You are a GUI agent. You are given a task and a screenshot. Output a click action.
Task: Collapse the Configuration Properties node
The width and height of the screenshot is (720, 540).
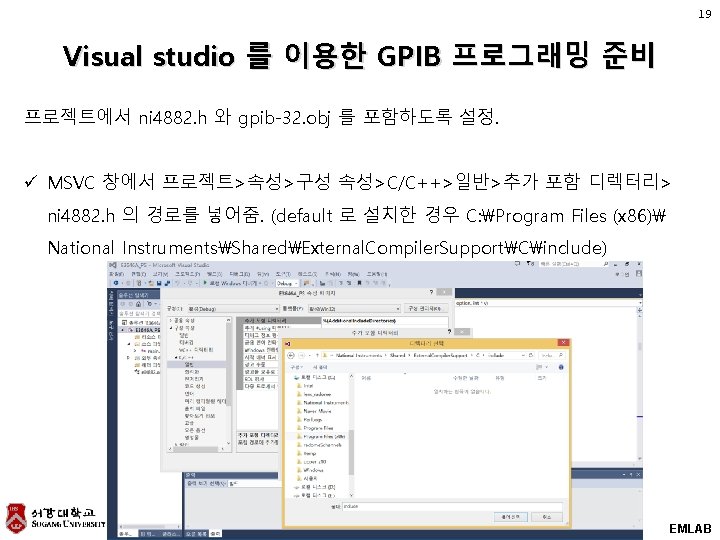(171, 328)
